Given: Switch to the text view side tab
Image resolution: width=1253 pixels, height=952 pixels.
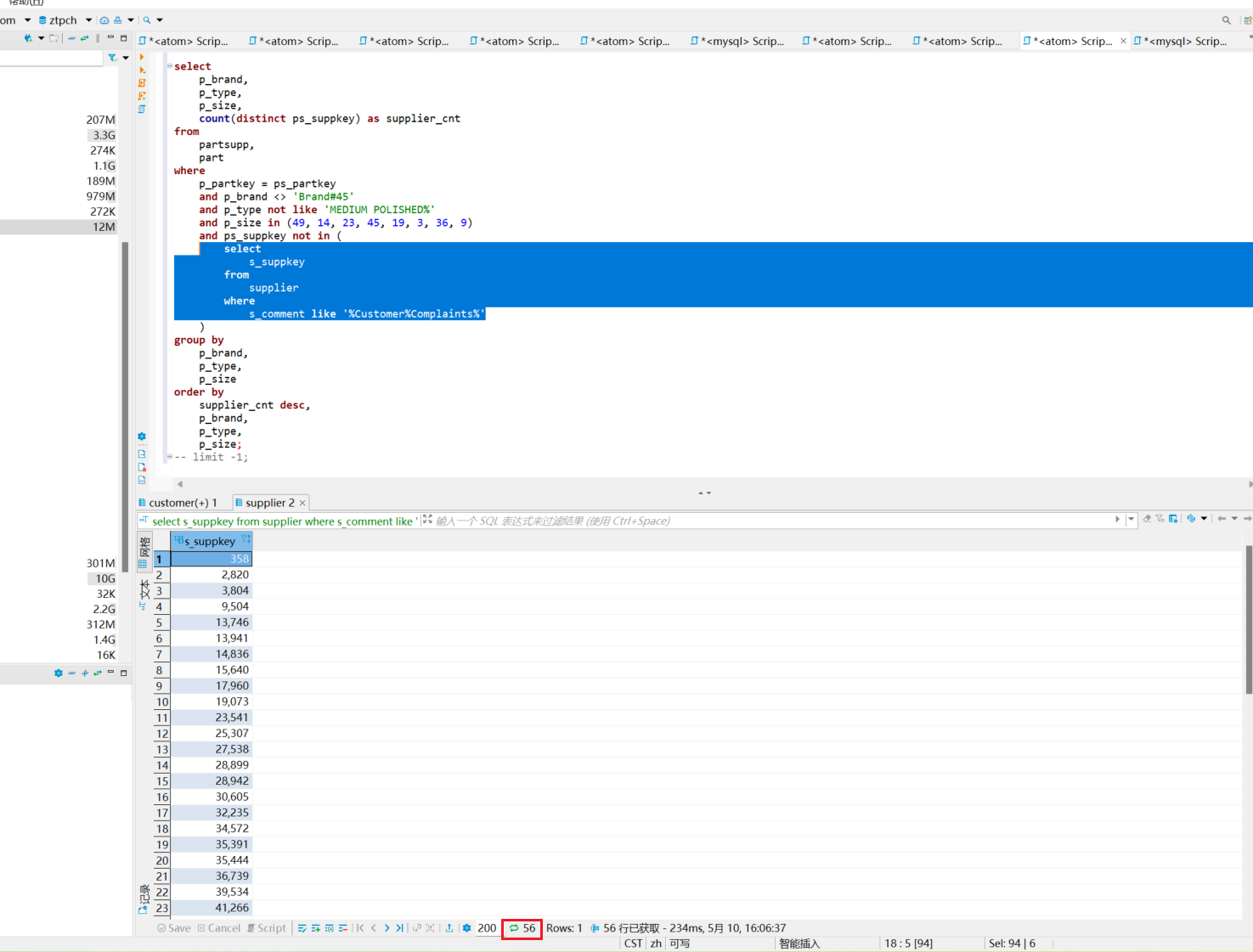Looking at the screenshot, I should [144, 593].
